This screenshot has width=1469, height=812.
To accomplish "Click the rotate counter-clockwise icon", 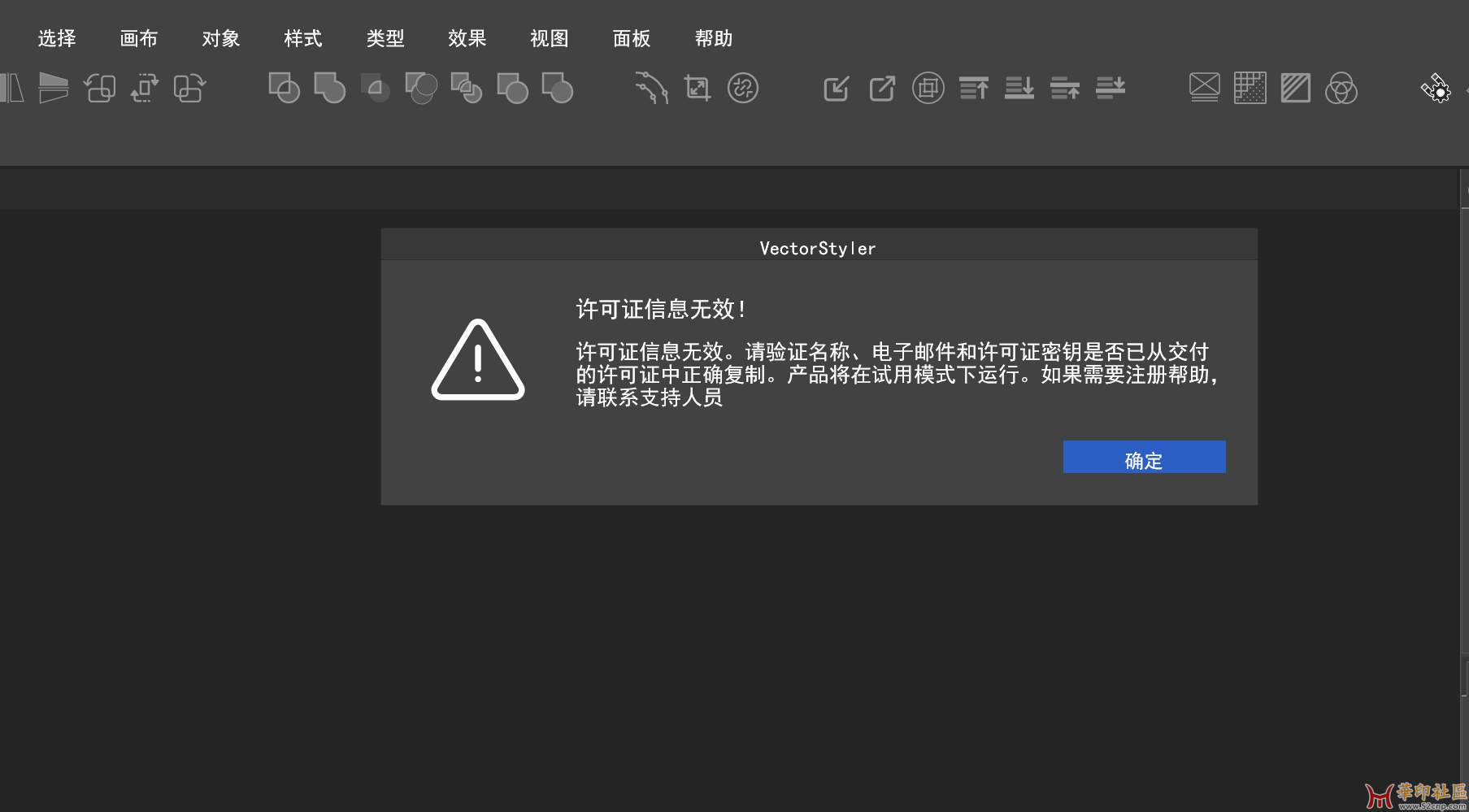I will (x=99, y=88).
